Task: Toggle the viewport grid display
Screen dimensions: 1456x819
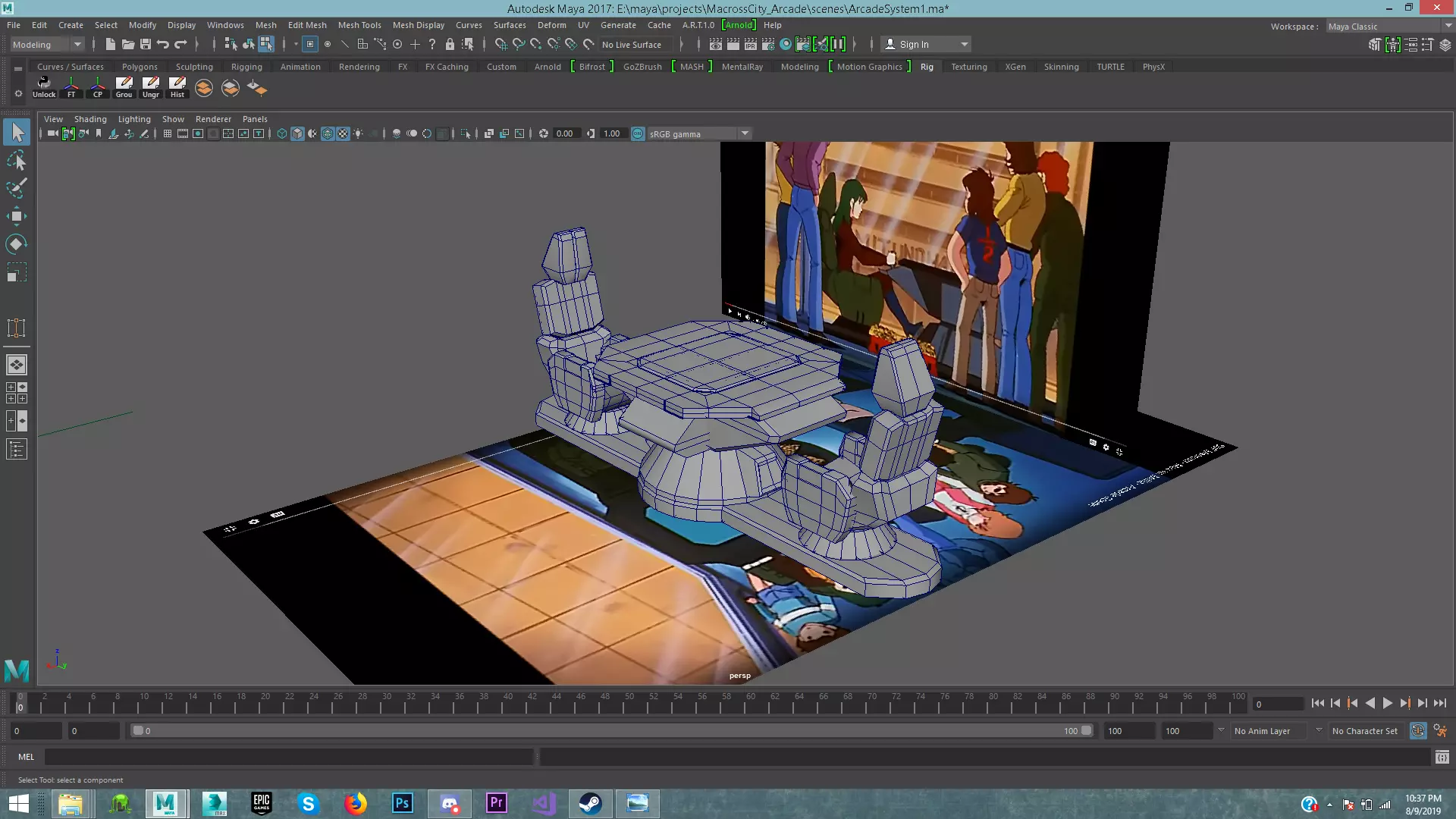Action: tap(168, 134)
